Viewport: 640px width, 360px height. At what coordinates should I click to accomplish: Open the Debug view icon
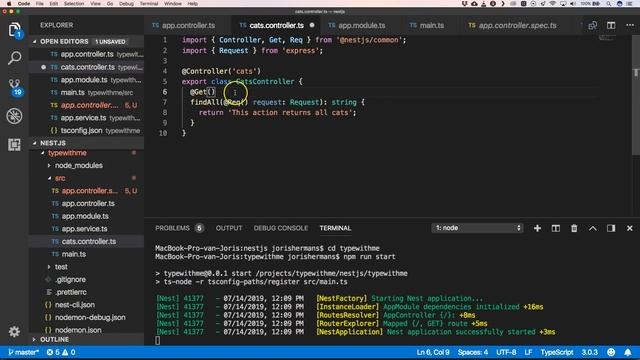pos(14,116)
